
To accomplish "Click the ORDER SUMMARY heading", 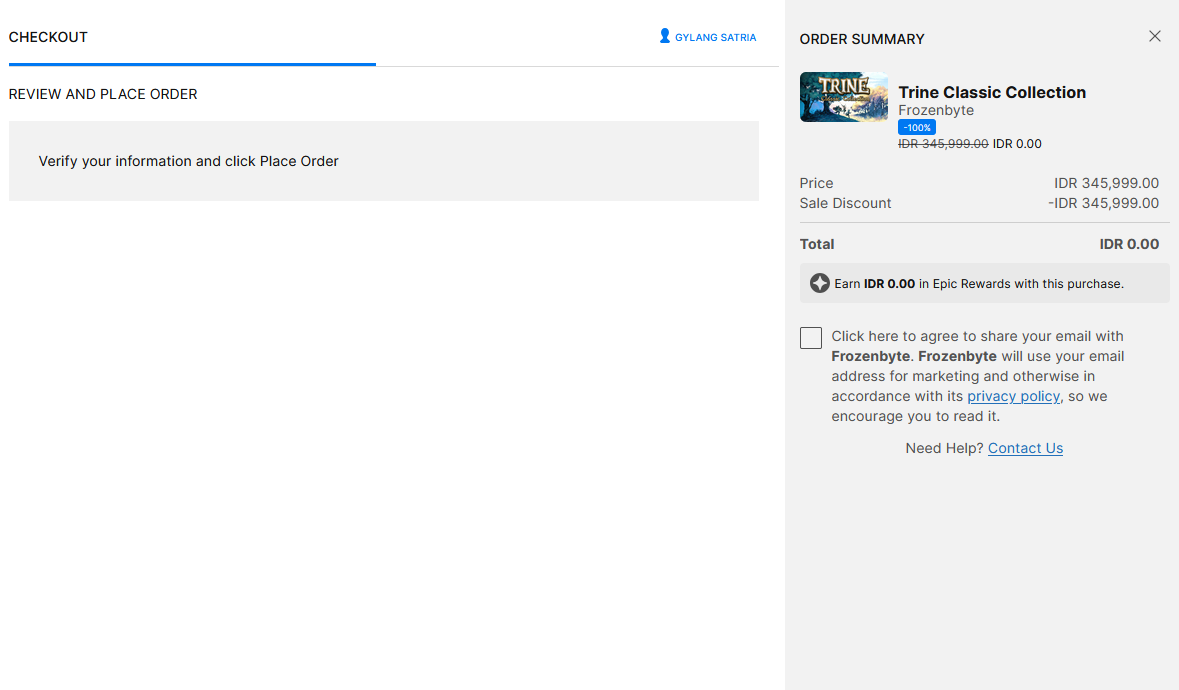I will coord(861,39).
